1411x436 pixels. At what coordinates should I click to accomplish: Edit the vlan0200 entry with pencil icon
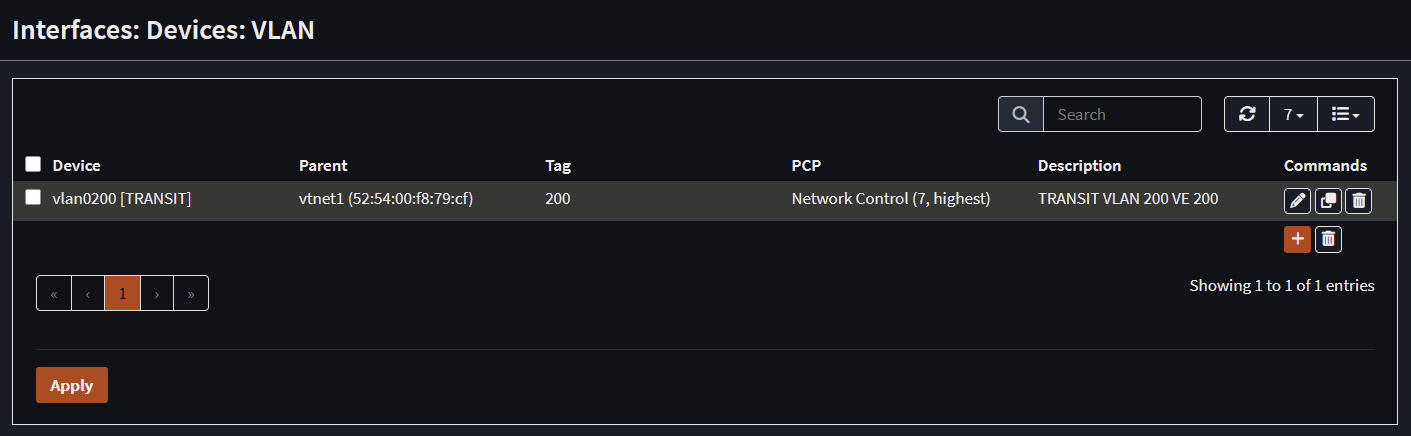[1297, 201]
